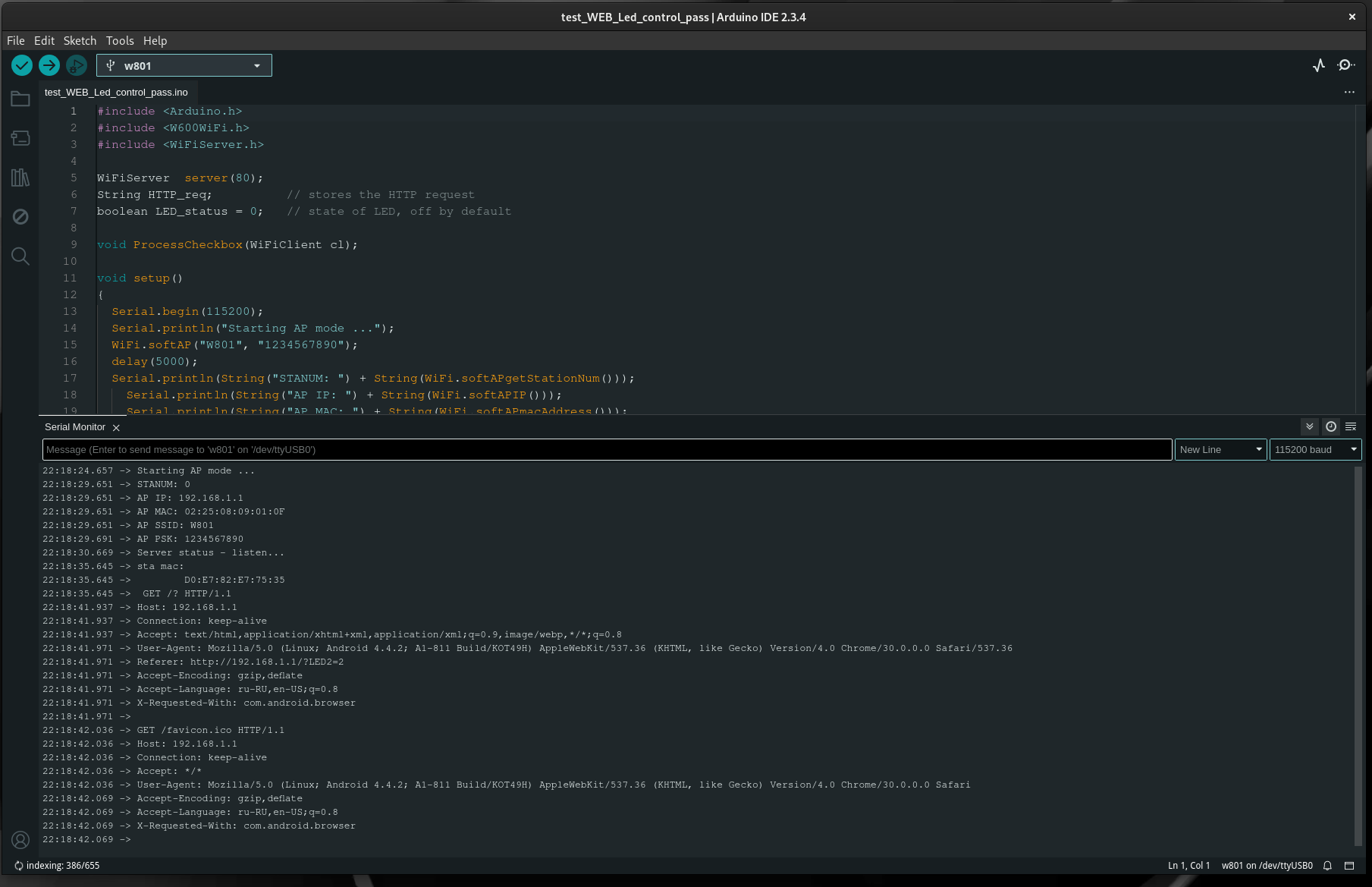Image resolution: width=1372 pixels, height=887 pixels.
Task: Click line '#include <W600WiFi.h>'
Action: click(x=173, y=128)
